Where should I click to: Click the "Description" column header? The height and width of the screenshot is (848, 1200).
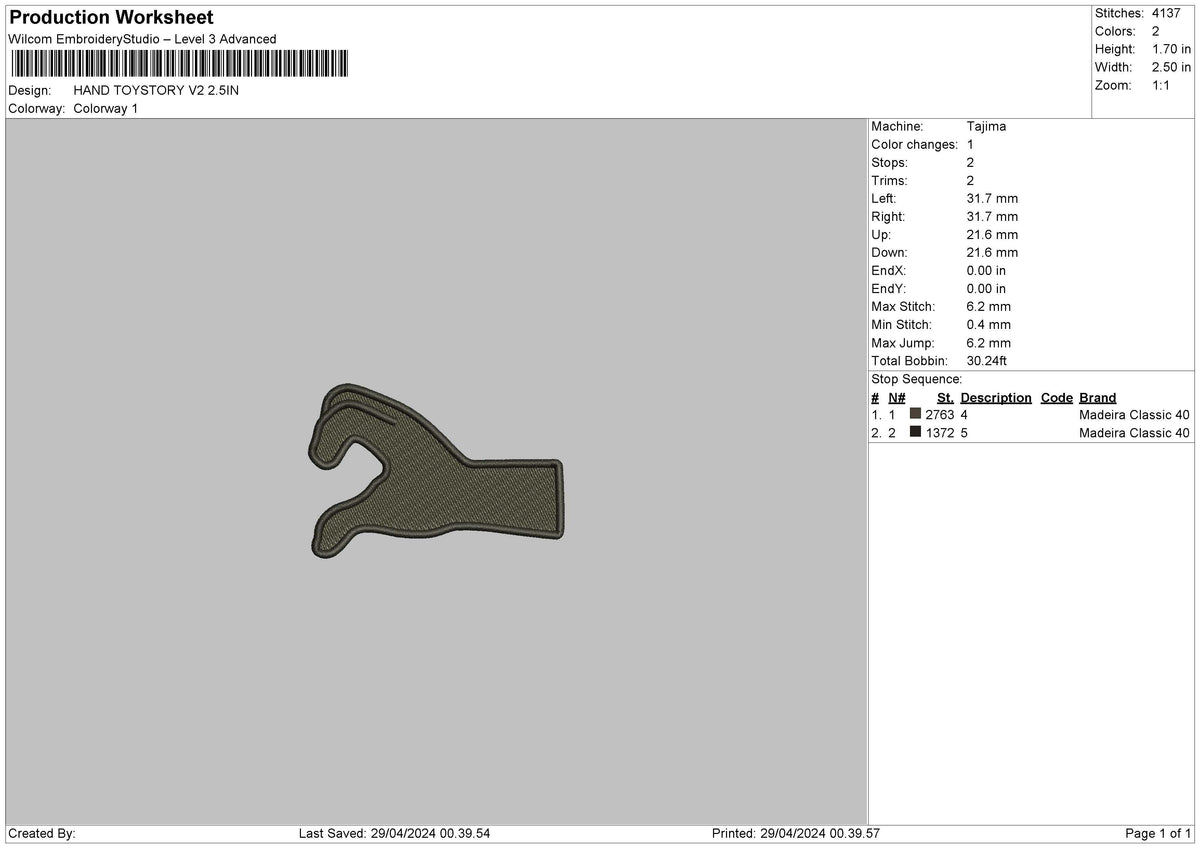tap(996, 397)
